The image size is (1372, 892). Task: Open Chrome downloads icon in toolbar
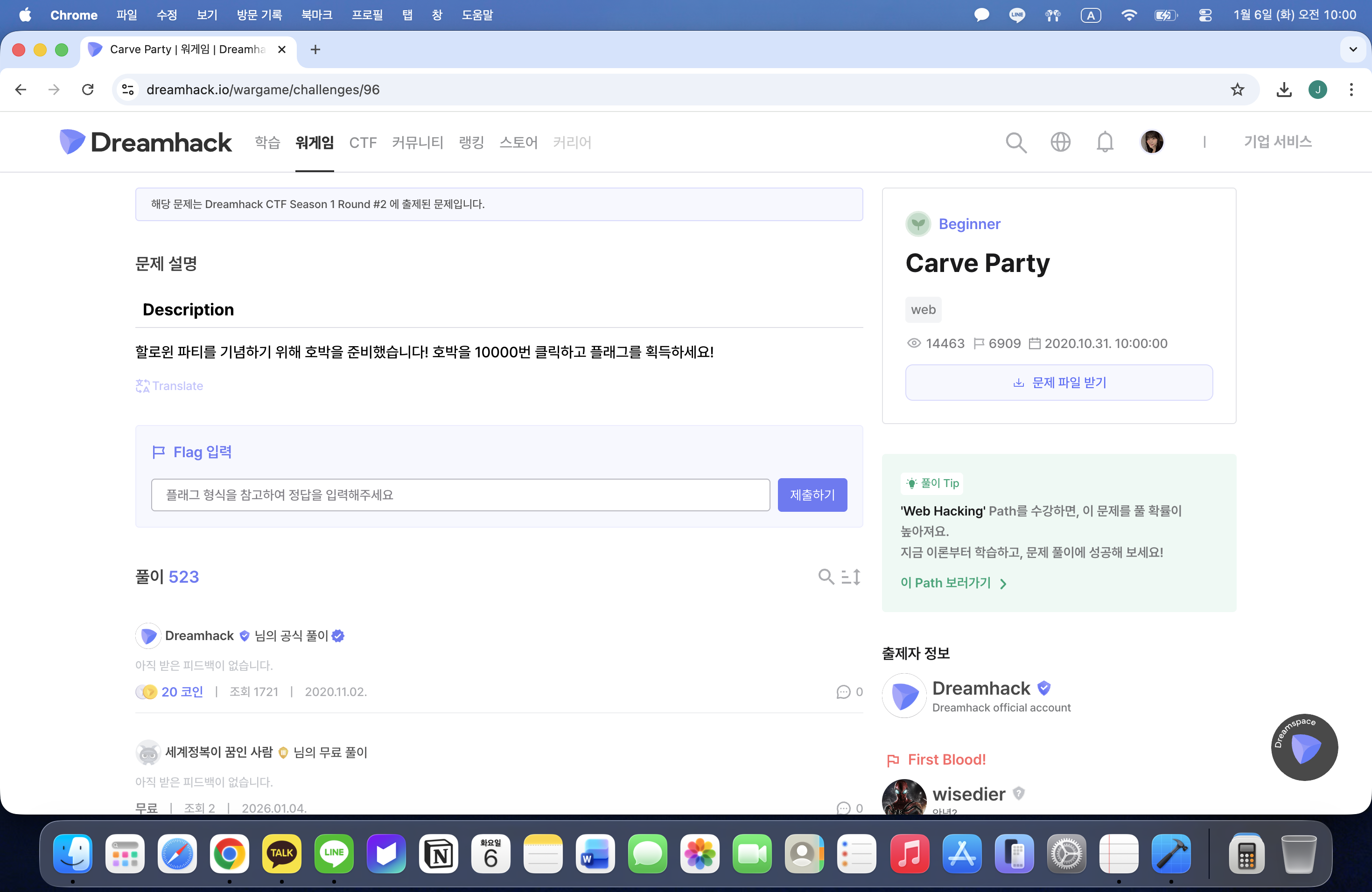[x=1284, y=89]
